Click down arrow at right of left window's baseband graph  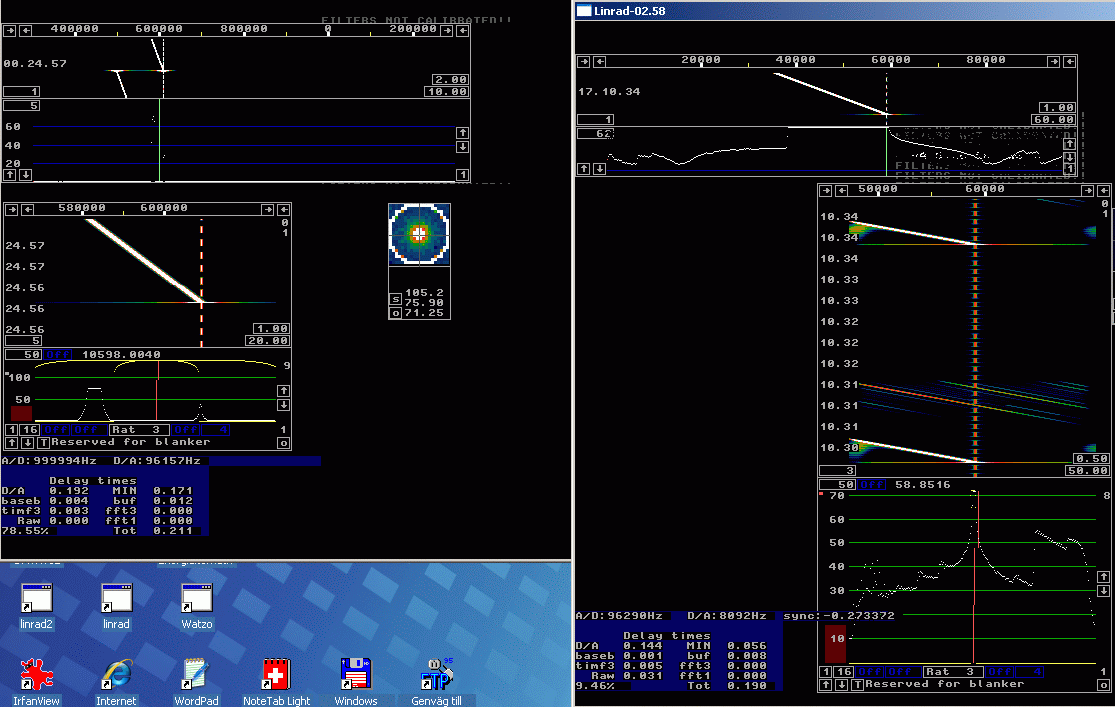click(283, 405)
